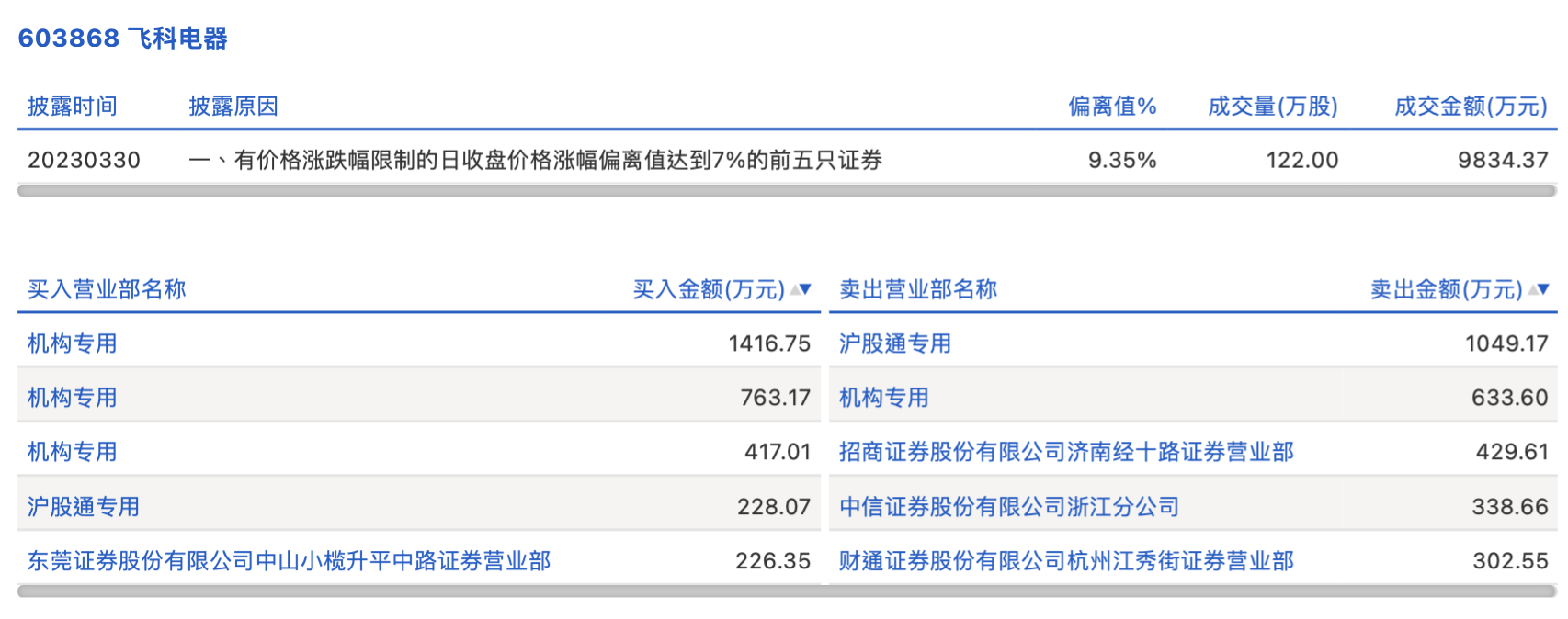Open the 603868 飞科电器 stock title
1568x619 pixels.
click(x=123, y=39)
